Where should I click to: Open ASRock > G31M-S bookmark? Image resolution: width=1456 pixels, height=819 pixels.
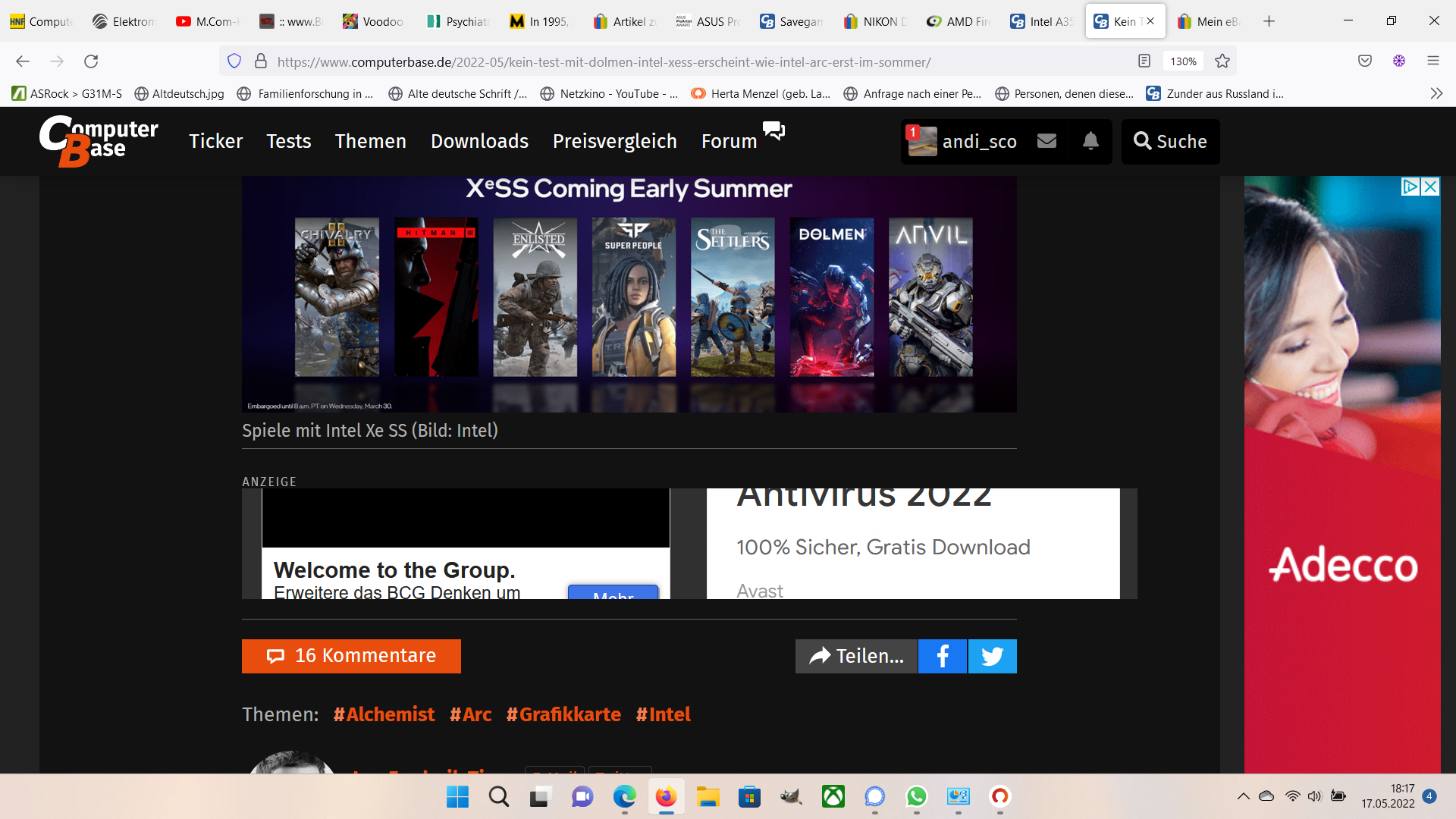point(67,94)
